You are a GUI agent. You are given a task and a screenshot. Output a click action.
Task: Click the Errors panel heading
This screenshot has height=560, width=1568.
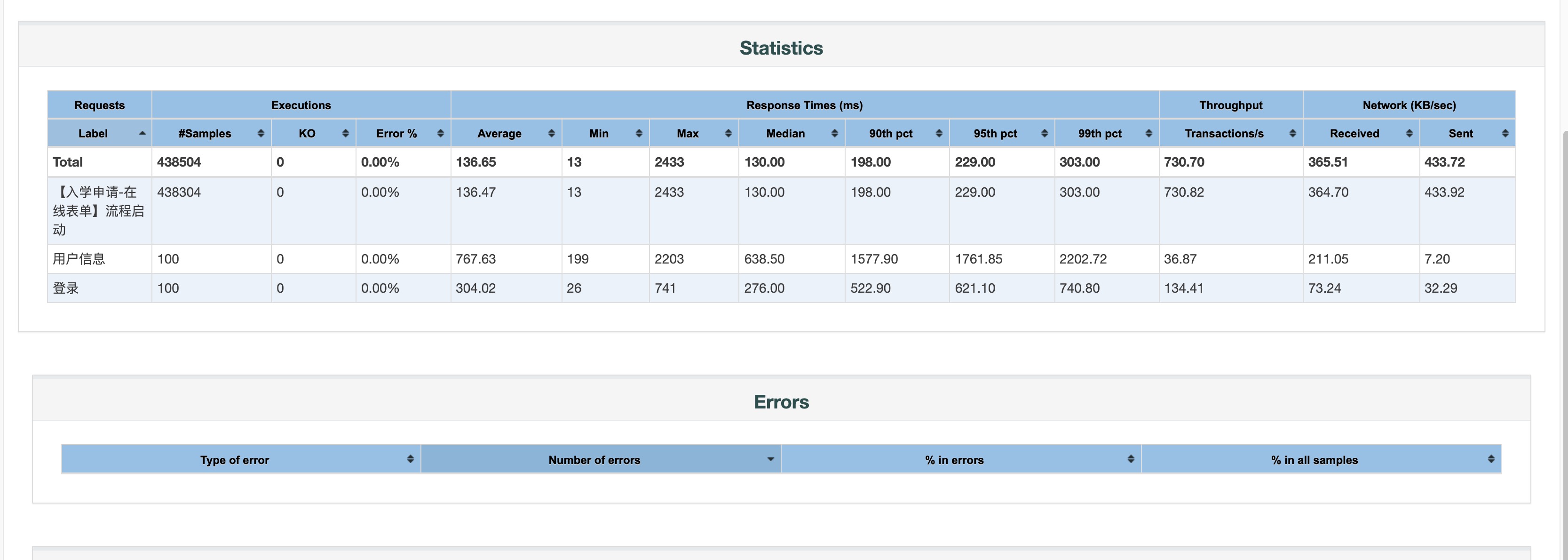coord(781,402)
